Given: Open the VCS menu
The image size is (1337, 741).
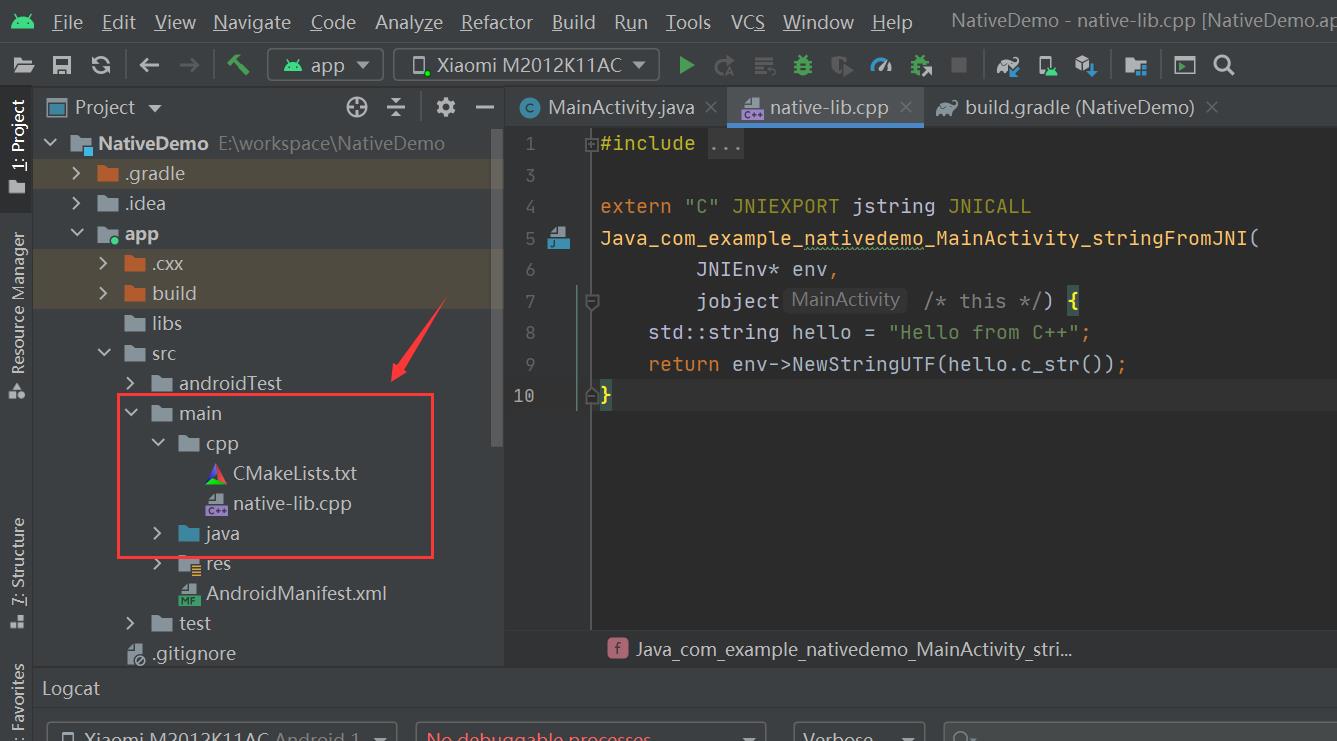Looking at the screenshot, I should [x=748, y=22].
